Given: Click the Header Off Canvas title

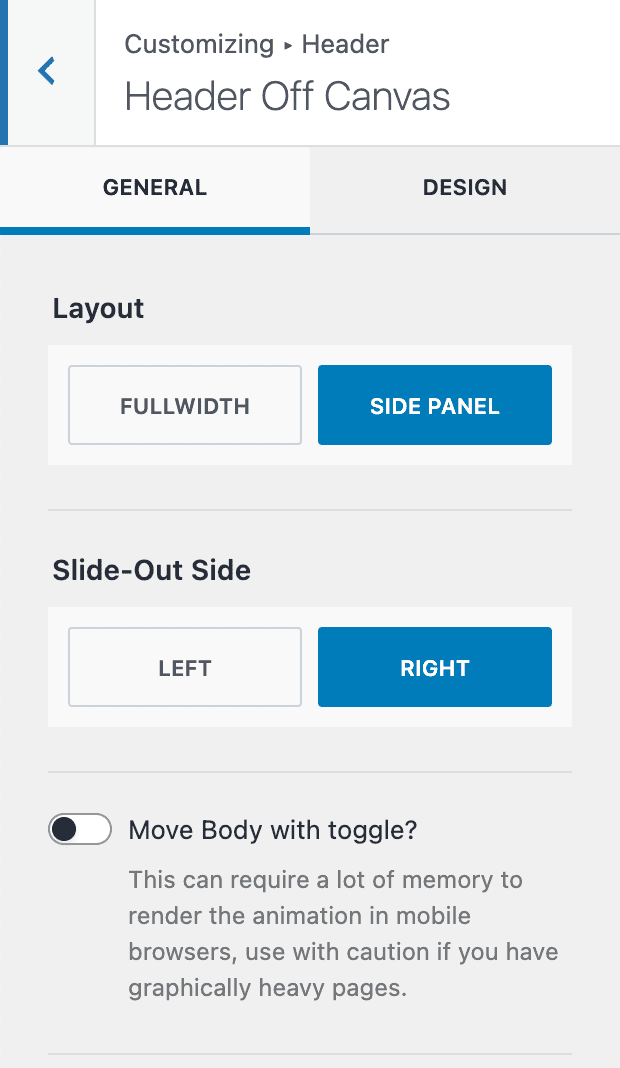Looking at the screenshot, I should 287,96.
